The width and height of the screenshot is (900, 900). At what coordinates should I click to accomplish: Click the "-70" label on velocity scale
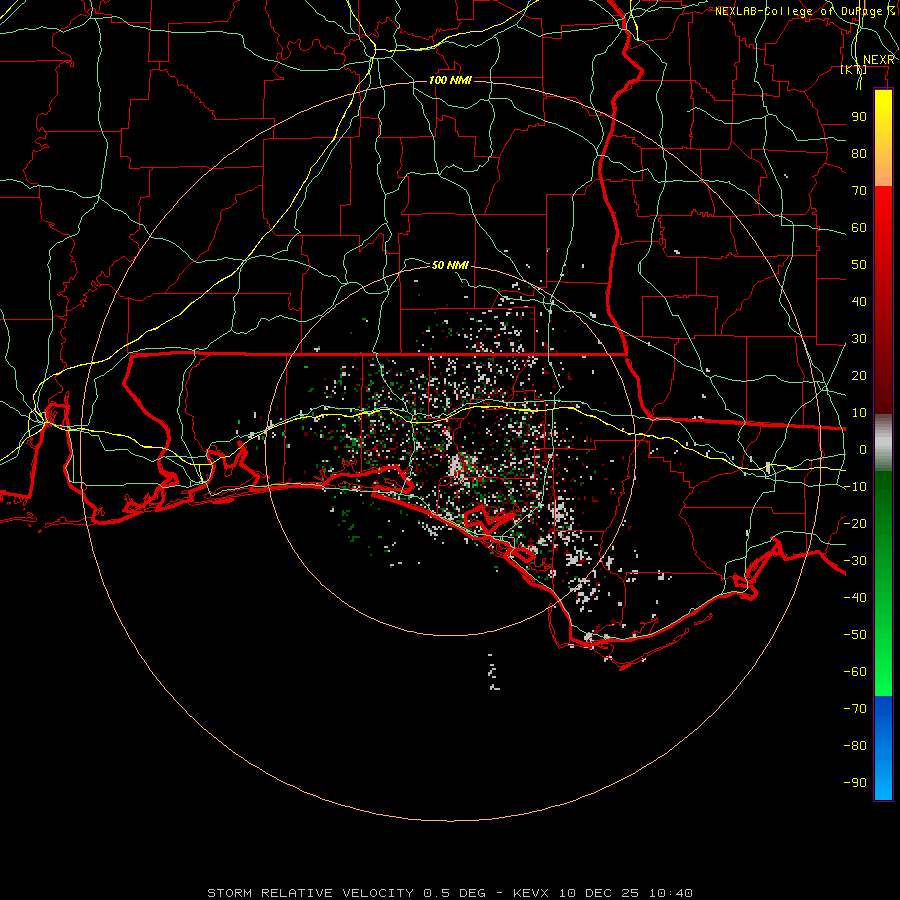click(855, 709)
